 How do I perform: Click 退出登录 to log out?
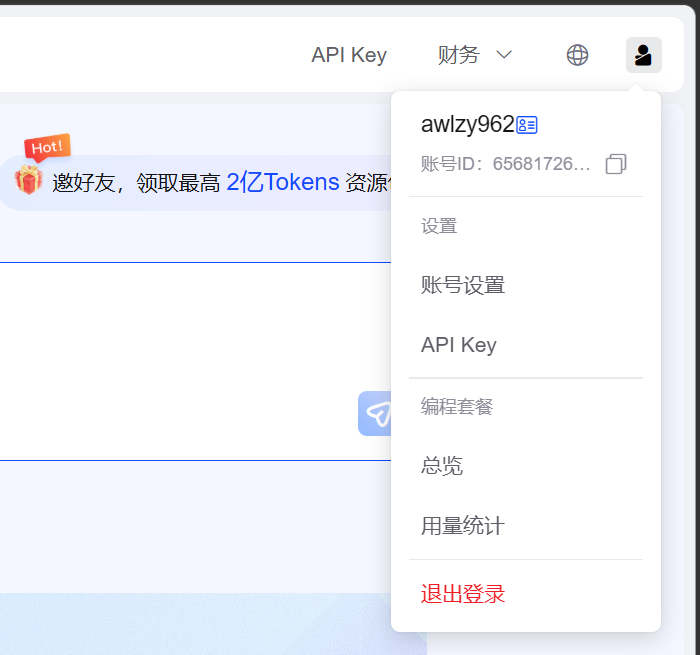click(x=463, y=594)
